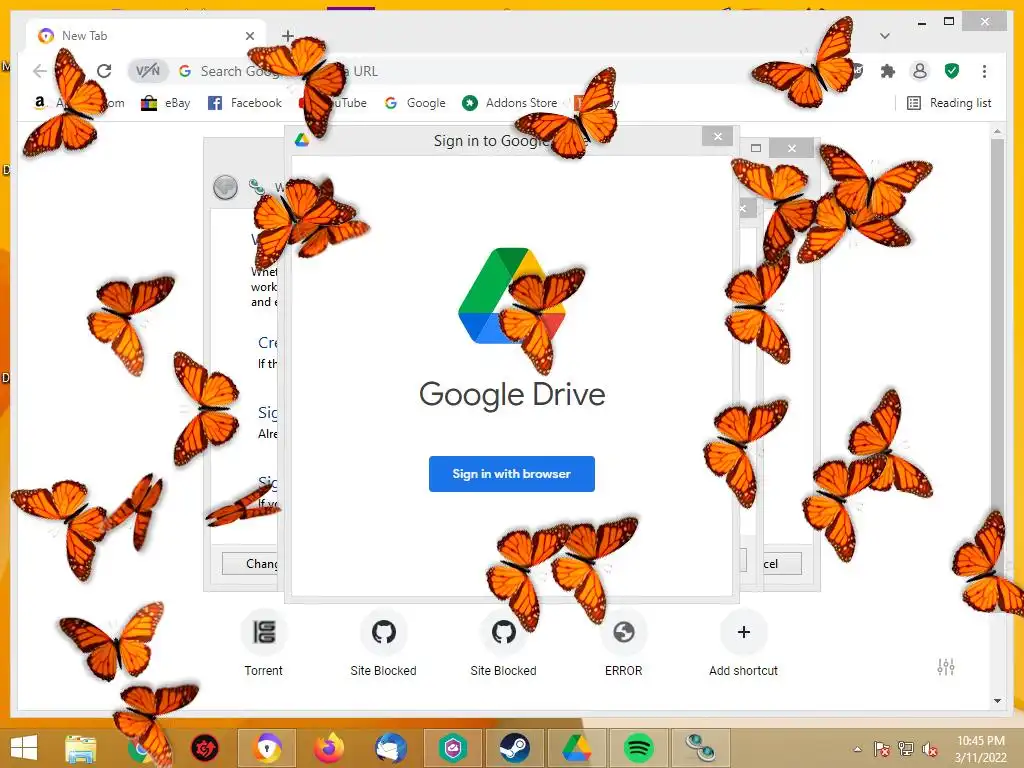Open the Google bookmark
Screen dimensions: 1024x768
(415, 103)
